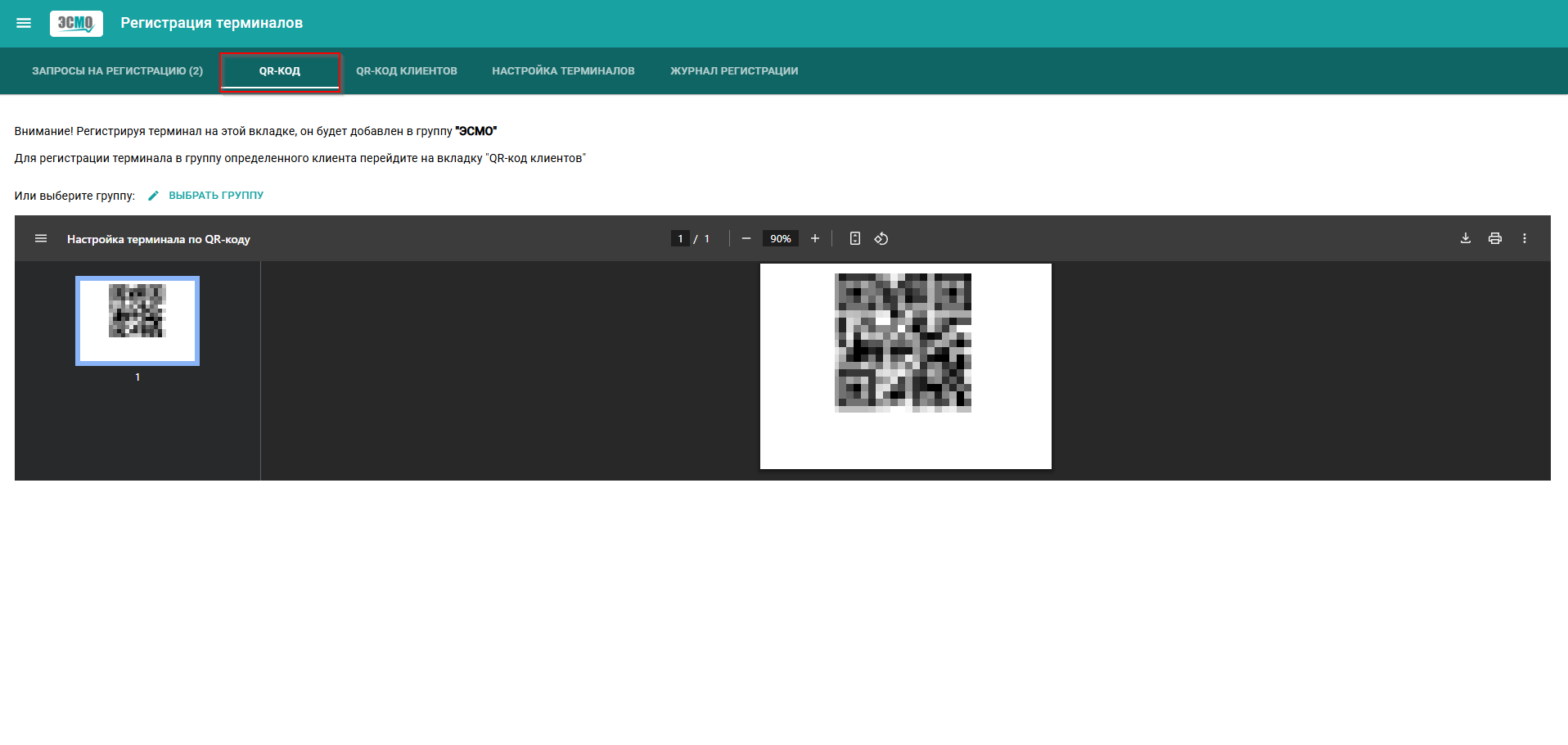Rotate the PDF counterclockwise

(881, 238)
